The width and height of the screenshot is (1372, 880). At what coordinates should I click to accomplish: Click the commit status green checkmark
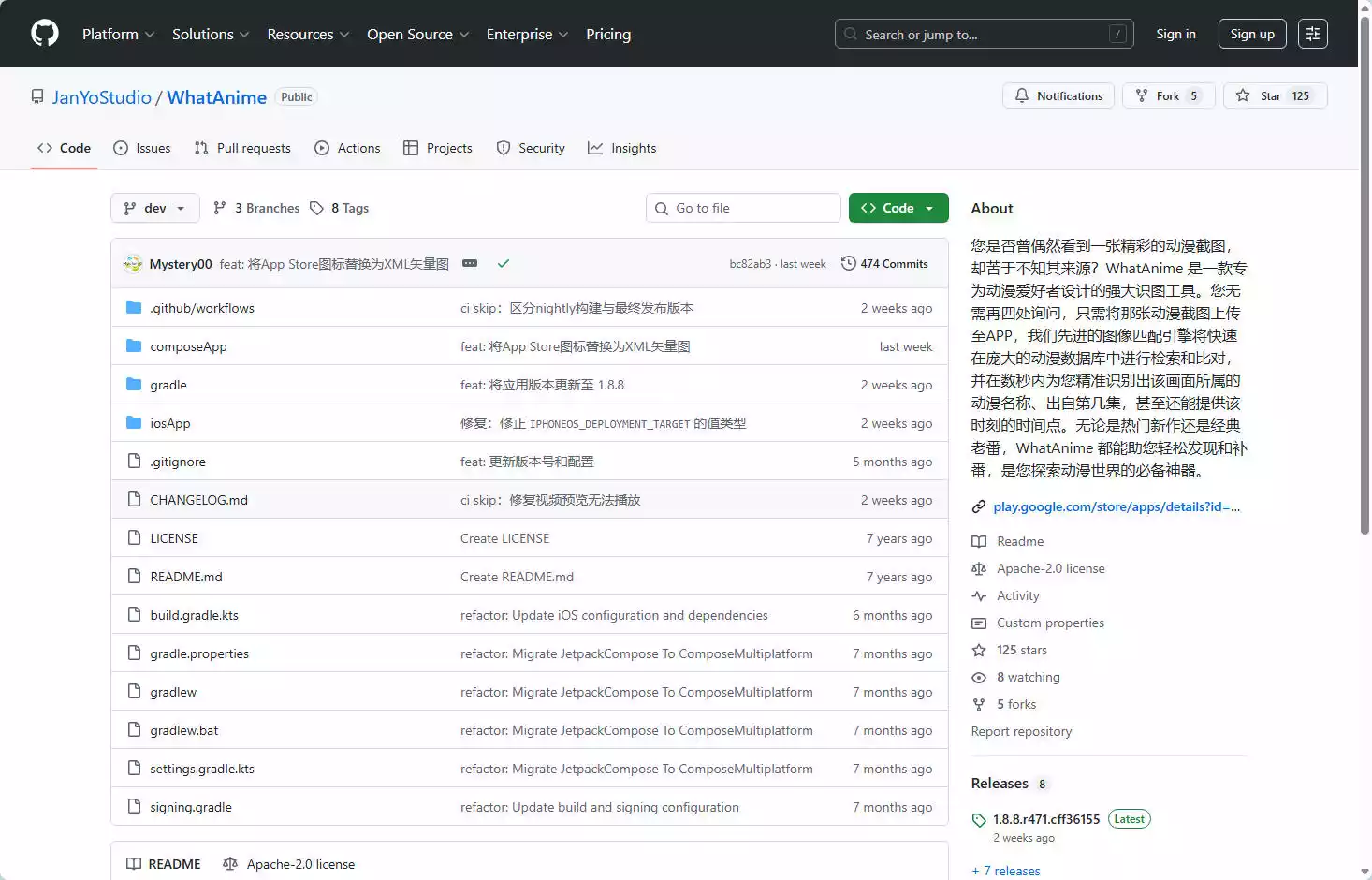pos(504,264)
